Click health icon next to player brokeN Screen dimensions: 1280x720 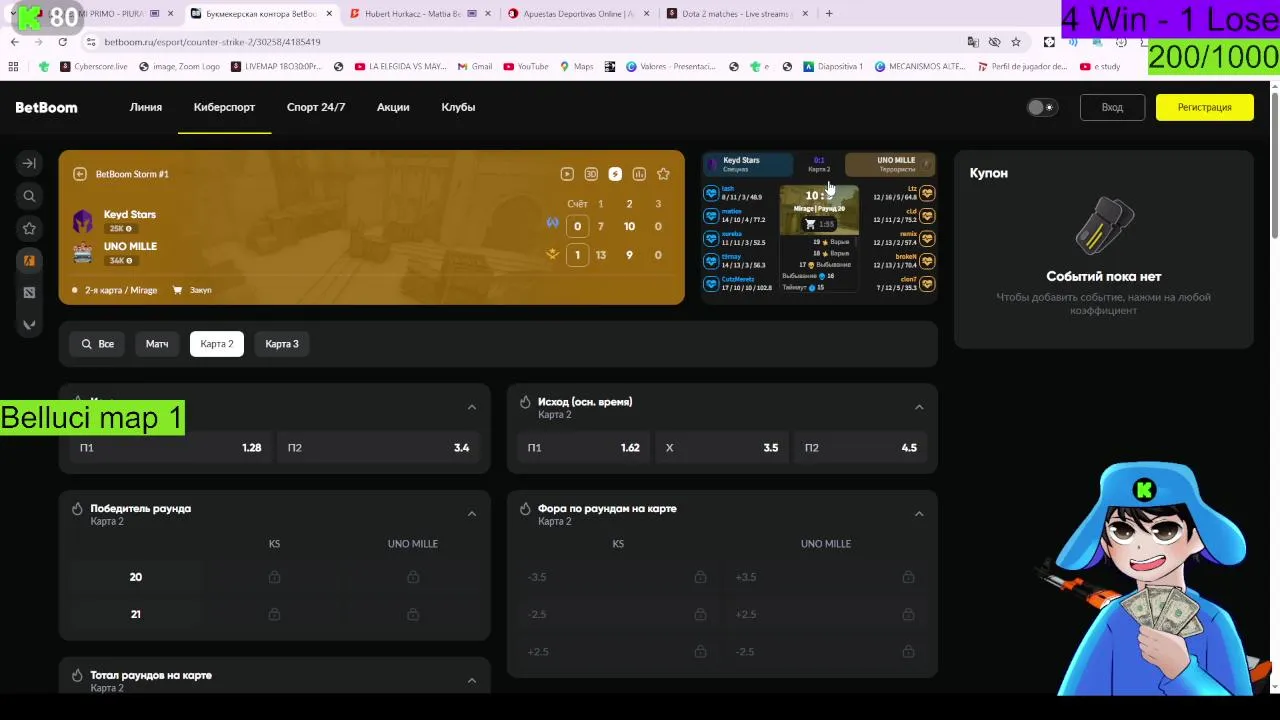(x=927, y=261)
